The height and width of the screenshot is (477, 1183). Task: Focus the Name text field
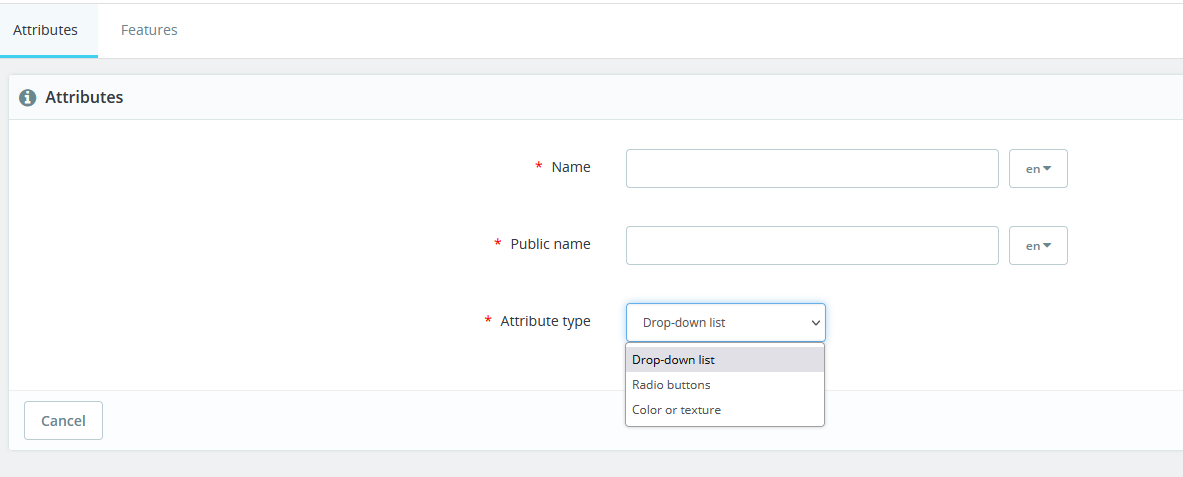[811, 168]
